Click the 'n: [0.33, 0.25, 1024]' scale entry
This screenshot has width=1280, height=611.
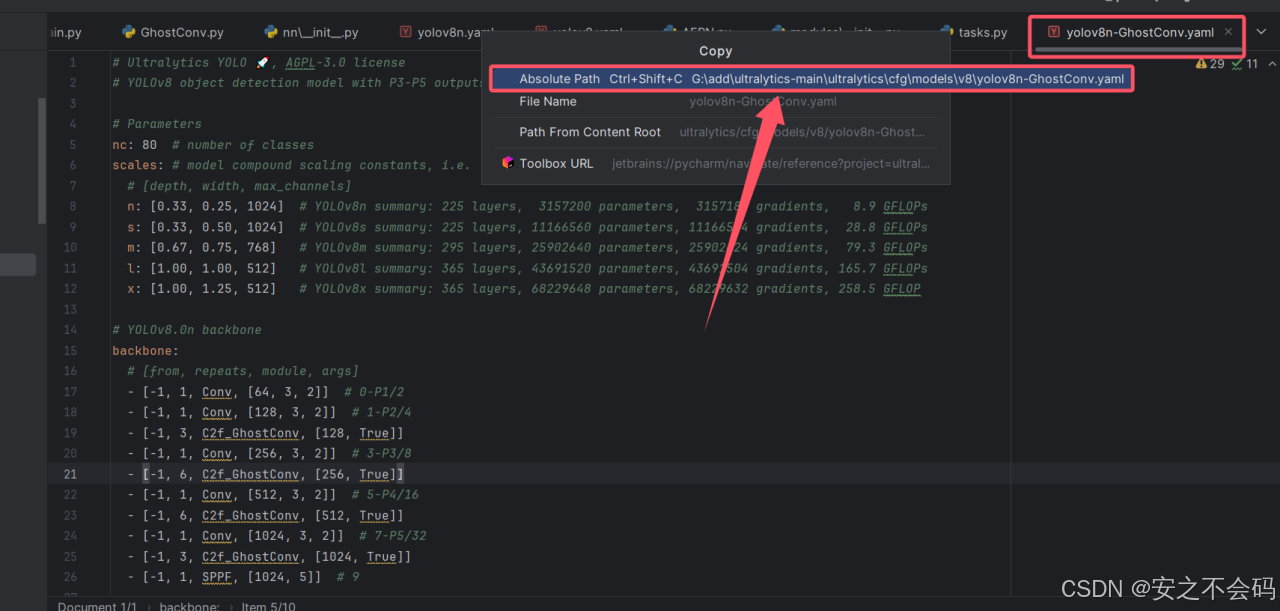tap(205, 206)
